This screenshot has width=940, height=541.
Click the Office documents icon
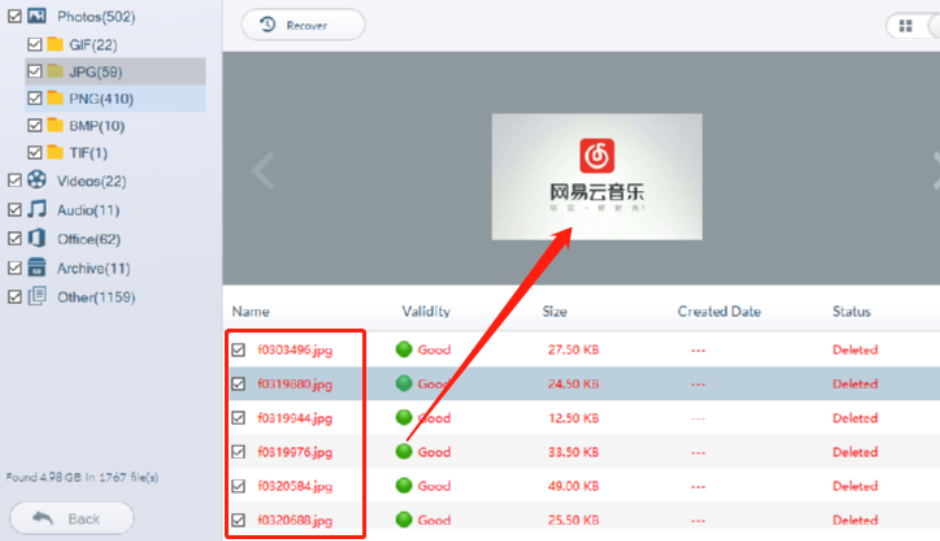pos(37,238)
